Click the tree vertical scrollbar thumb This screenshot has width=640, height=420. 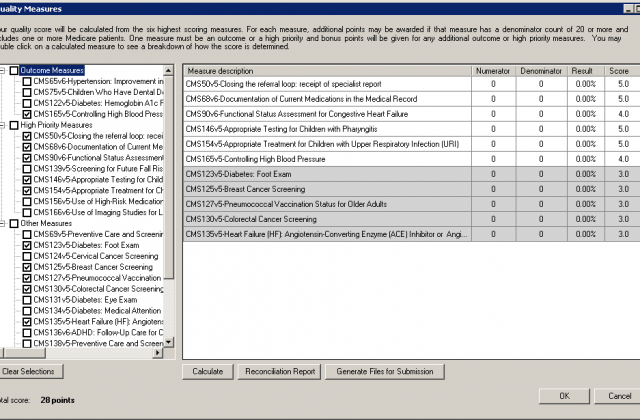coord(169,178)
